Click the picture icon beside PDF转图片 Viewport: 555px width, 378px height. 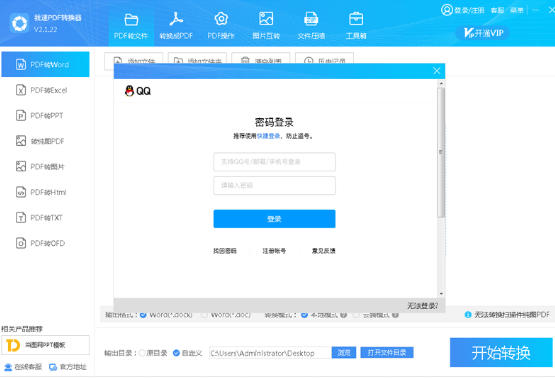(21, 167)
